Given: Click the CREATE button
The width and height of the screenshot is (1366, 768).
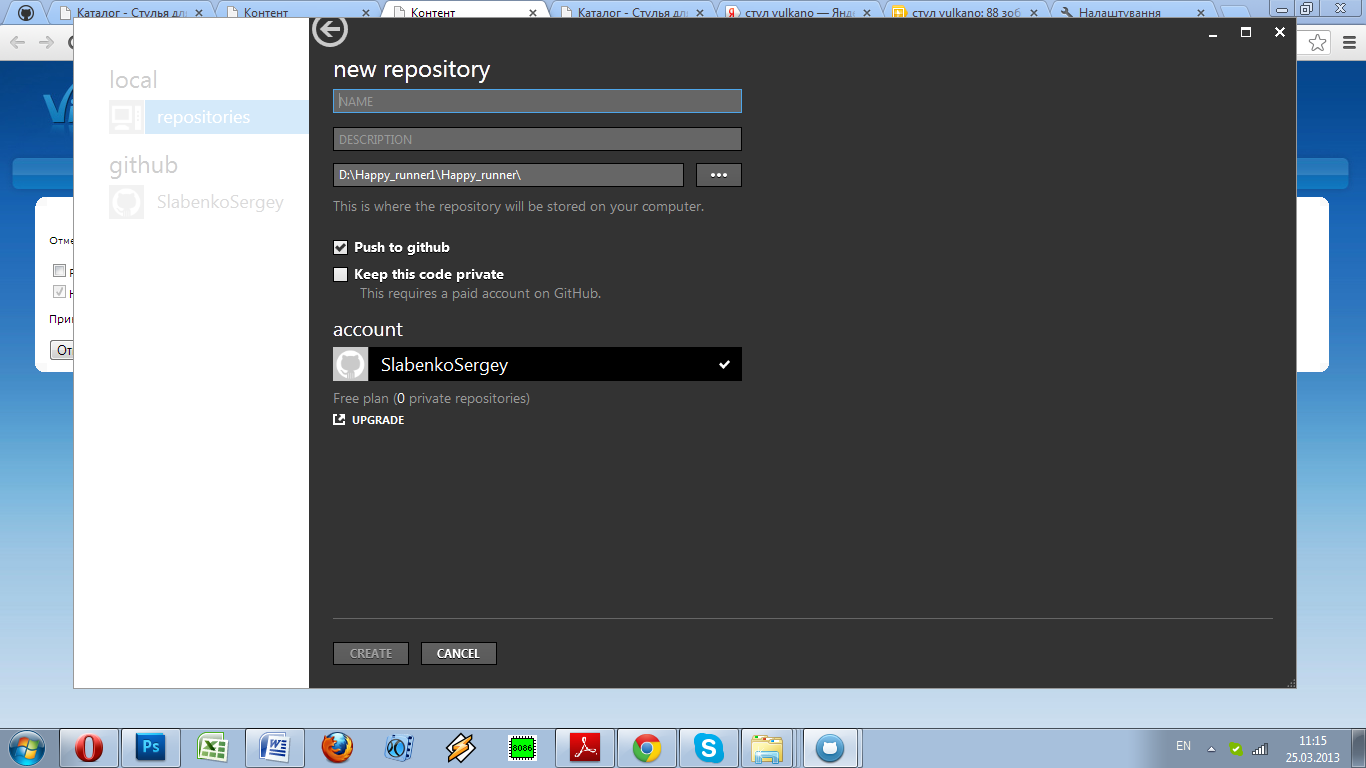Looking at the screenshot, I should [x=371, y=653].
